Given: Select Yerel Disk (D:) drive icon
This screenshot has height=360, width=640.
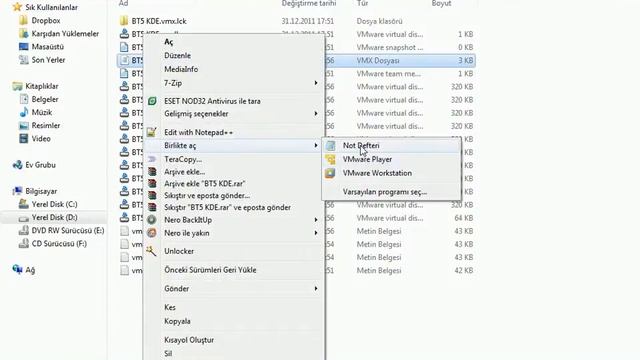Looking at the screenshot, I should click(24, 218).
